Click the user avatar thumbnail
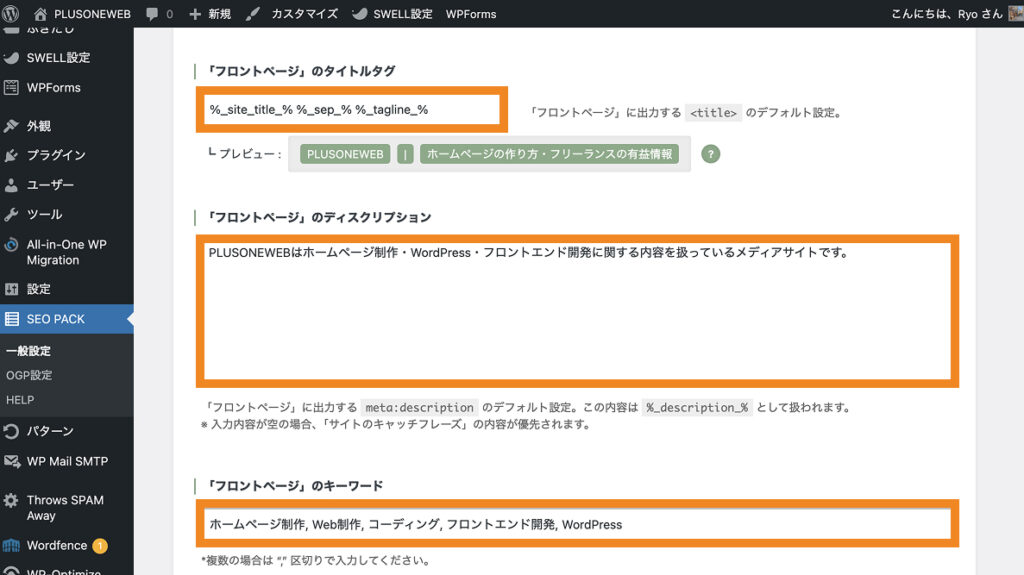 [x=1015, y=14]
